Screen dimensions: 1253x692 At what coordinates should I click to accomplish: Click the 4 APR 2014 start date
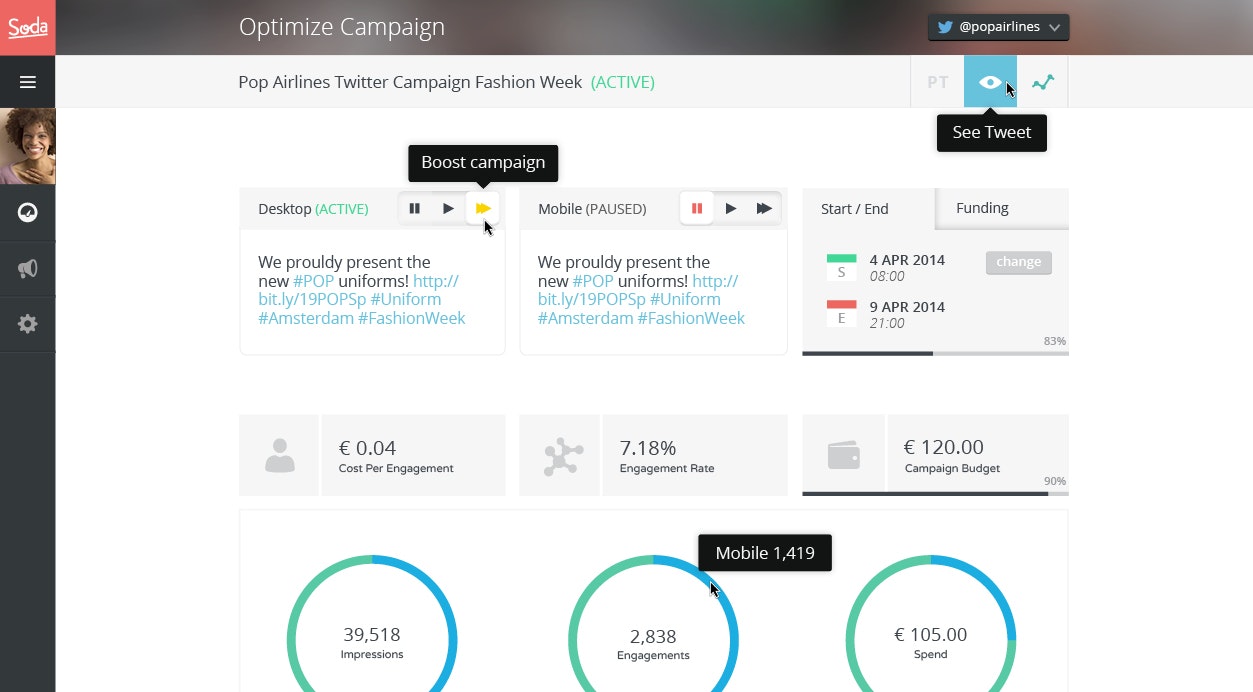(x=907, y=260)
